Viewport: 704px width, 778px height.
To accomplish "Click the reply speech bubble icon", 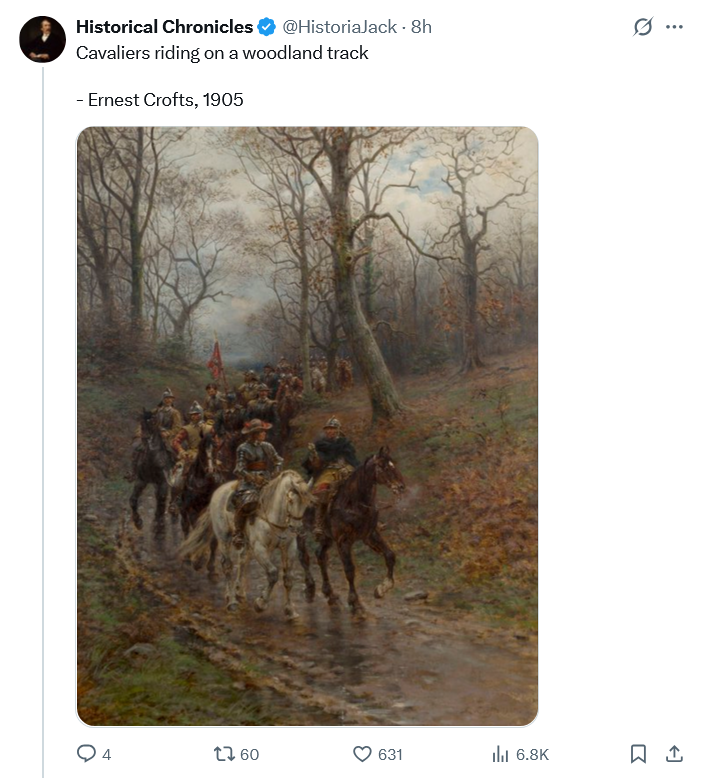I will click(87, 754).
